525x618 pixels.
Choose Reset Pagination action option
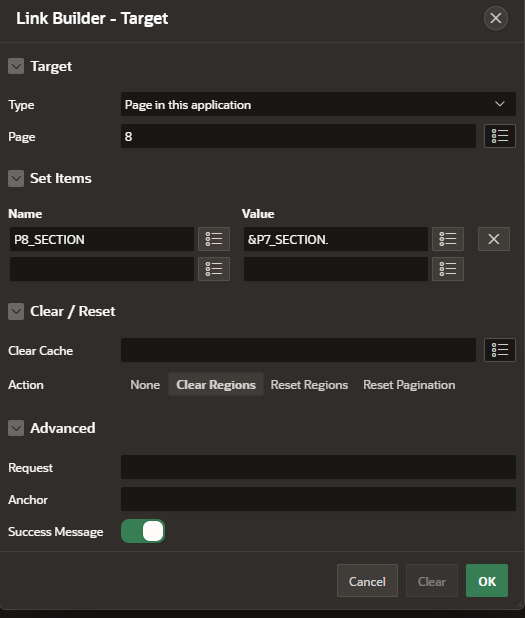pos(409,385)
